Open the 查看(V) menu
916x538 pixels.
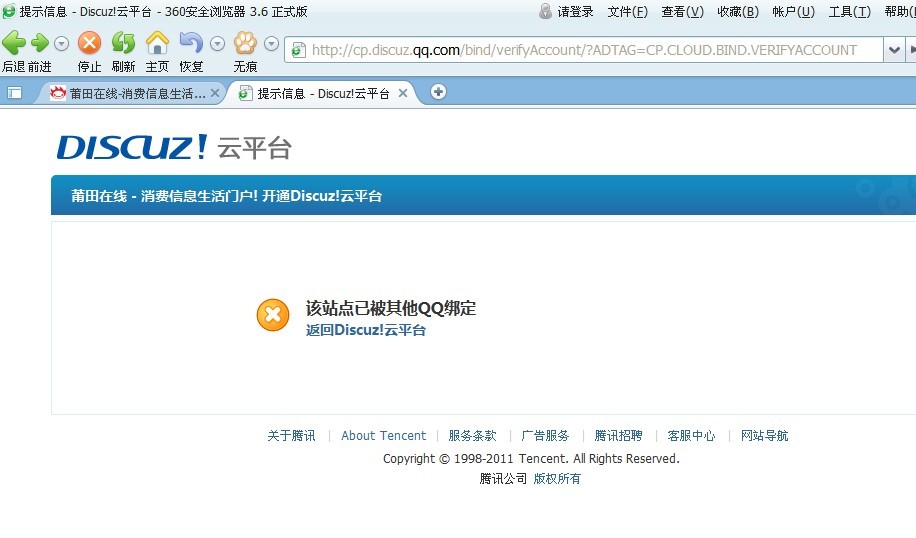682,12
